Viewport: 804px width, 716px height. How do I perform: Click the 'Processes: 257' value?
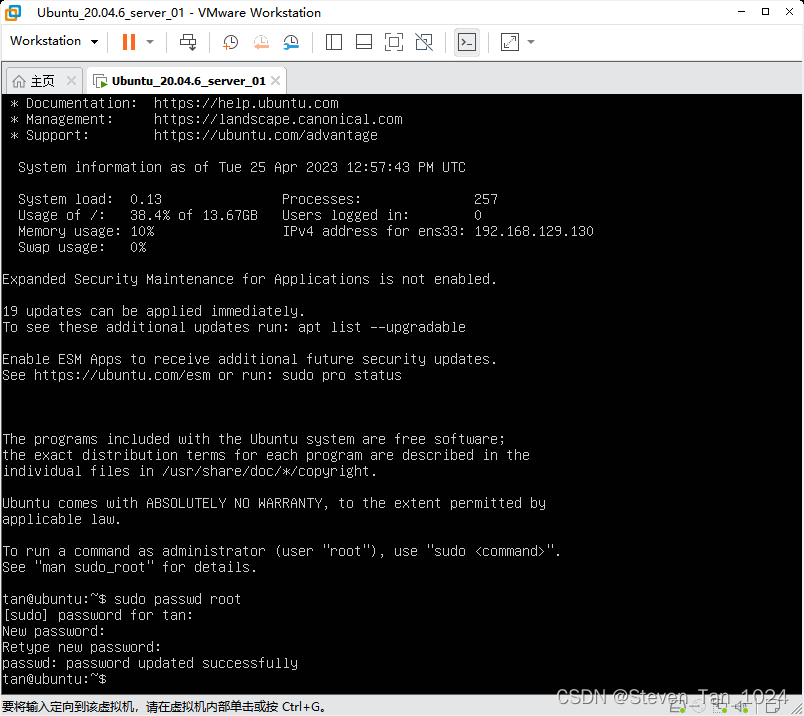486,199
